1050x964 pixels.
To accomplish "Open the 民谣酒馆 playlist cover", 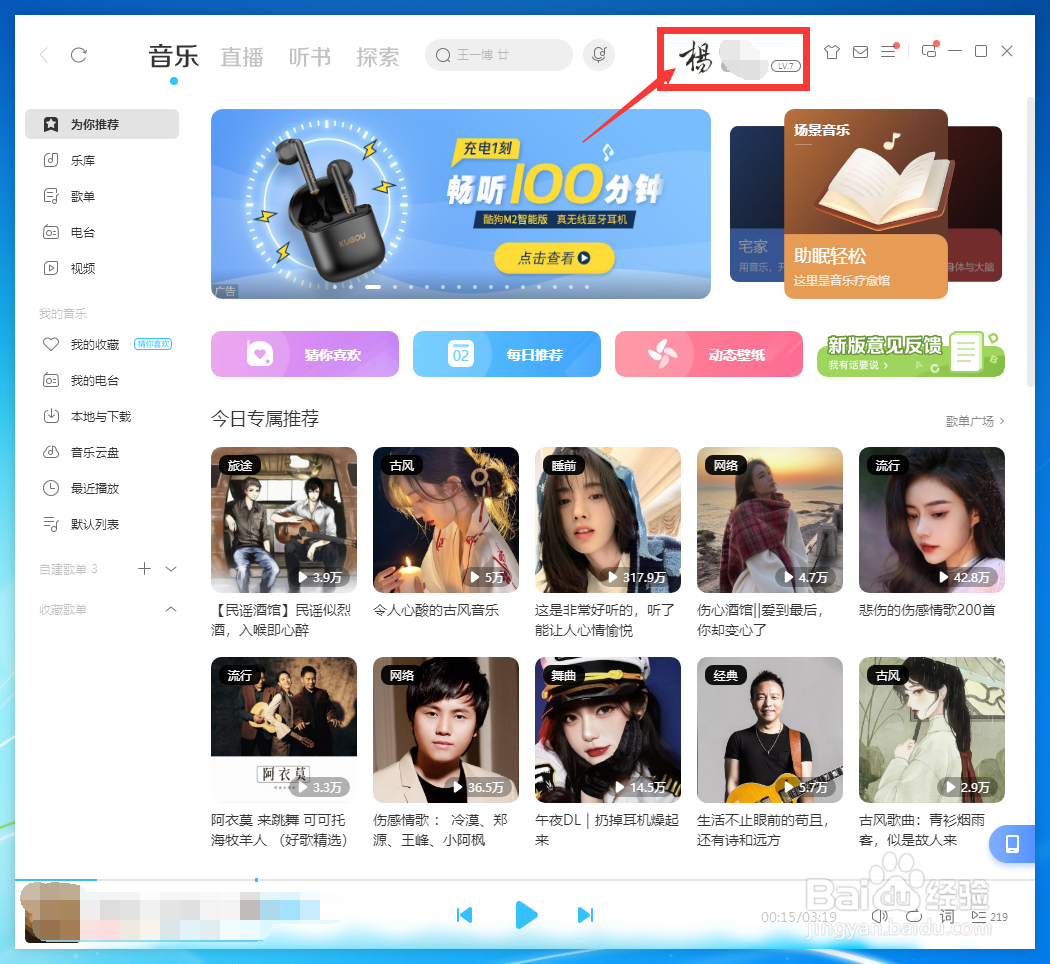I will click(284, 520).
